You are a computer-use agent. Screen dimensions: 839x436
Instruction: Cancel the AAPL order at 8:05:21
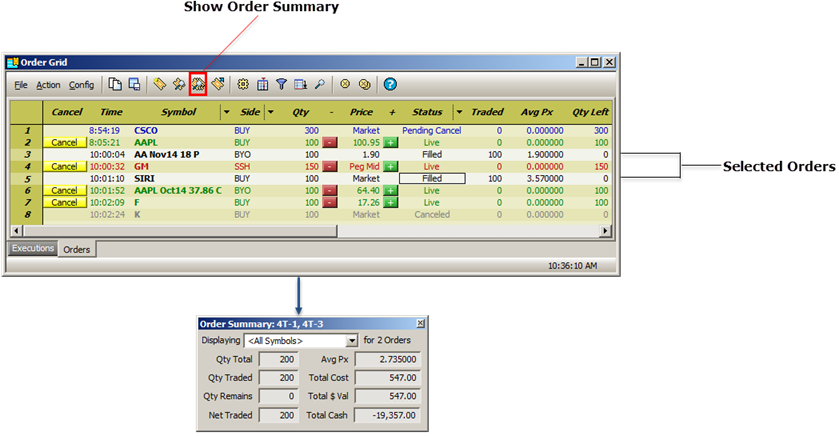click(65, 143)
